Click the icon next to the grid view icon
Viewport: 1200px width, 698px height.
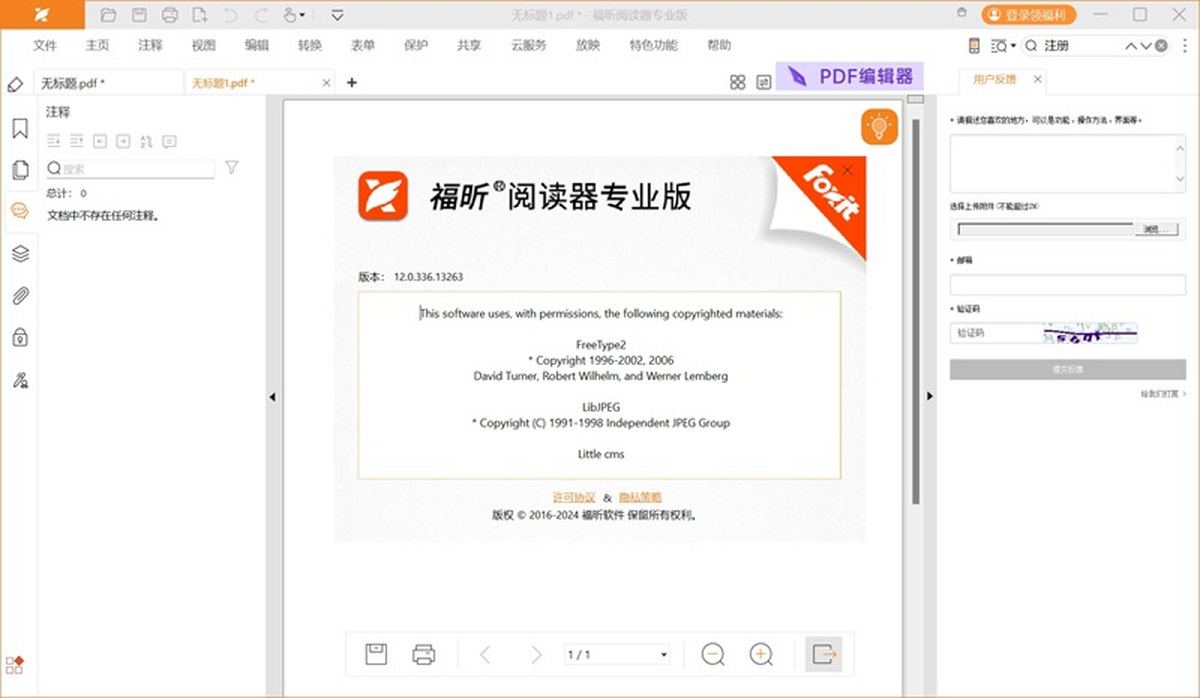point(764,83)
